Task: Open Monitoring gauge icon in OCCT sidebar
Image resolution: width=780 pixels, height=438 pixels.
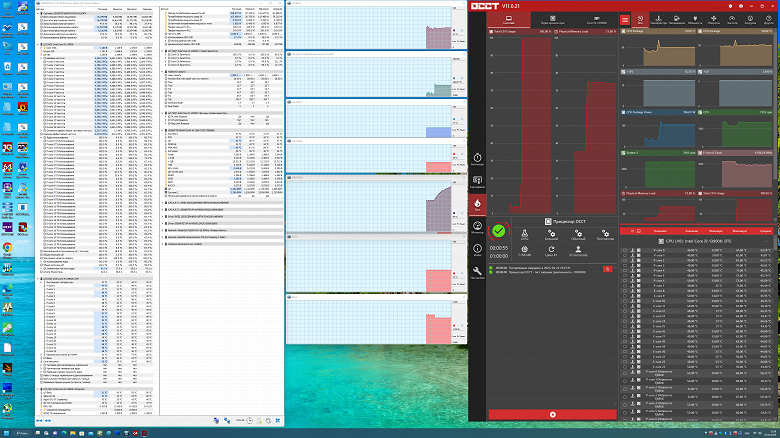Action: pyautogui.click(x=477, y=227)
